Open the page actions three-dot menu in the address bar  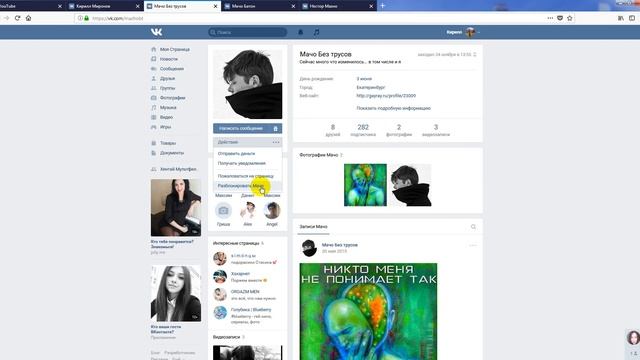point(550,18)
